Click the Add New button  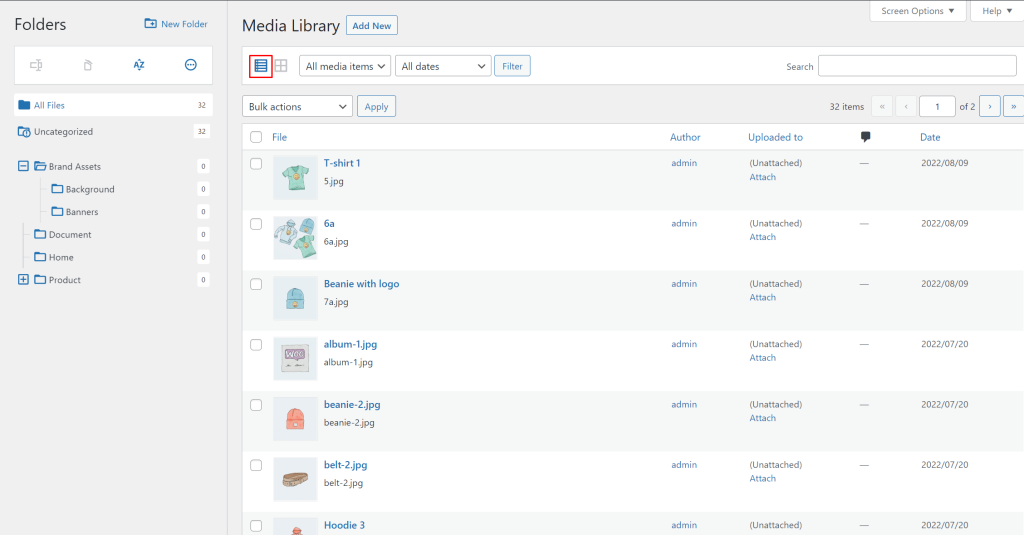pos(372,25)
